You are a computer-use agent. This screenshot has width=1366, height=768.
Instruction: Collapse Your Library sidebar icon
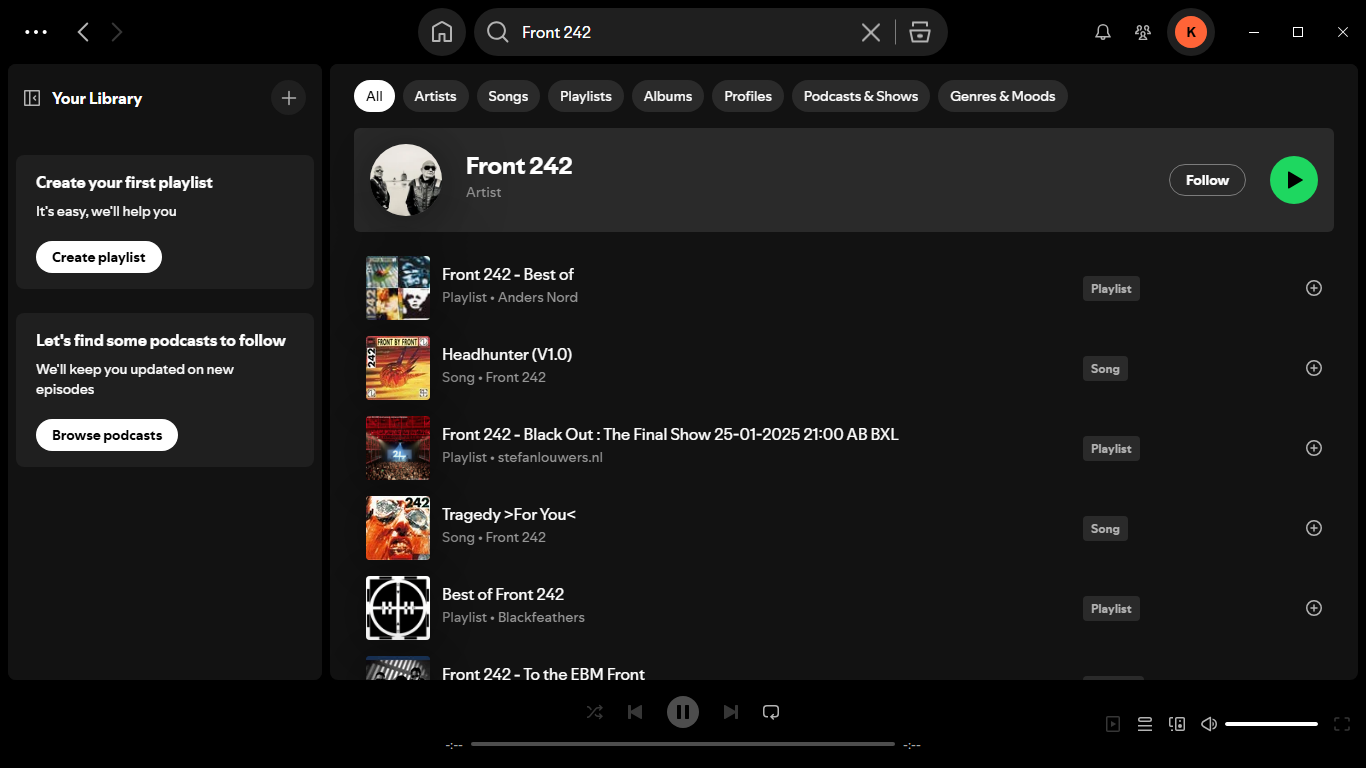32,98
